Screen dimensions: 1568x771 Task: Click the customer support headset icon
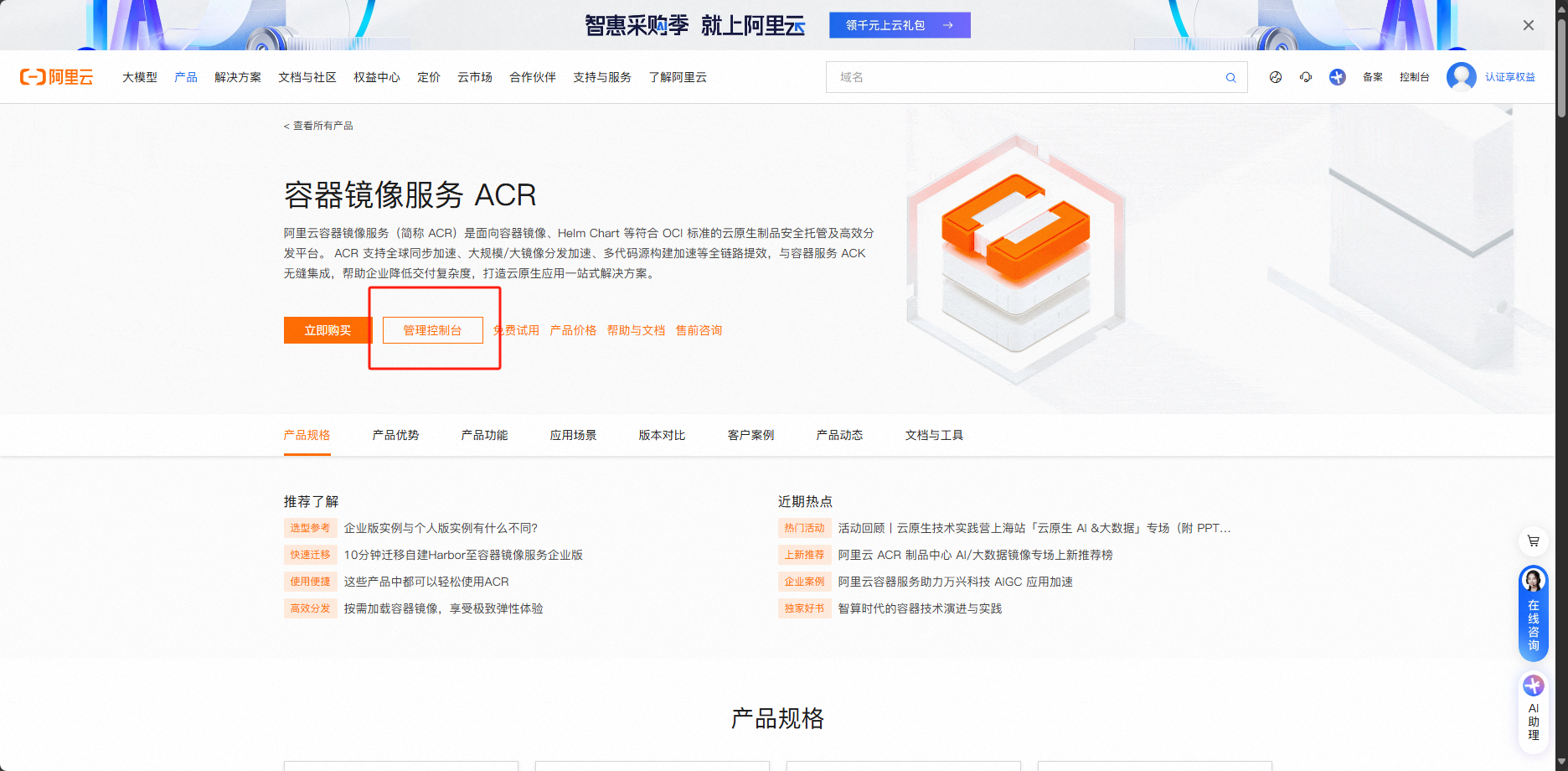pyautogui.click(x=1306, y=76)
